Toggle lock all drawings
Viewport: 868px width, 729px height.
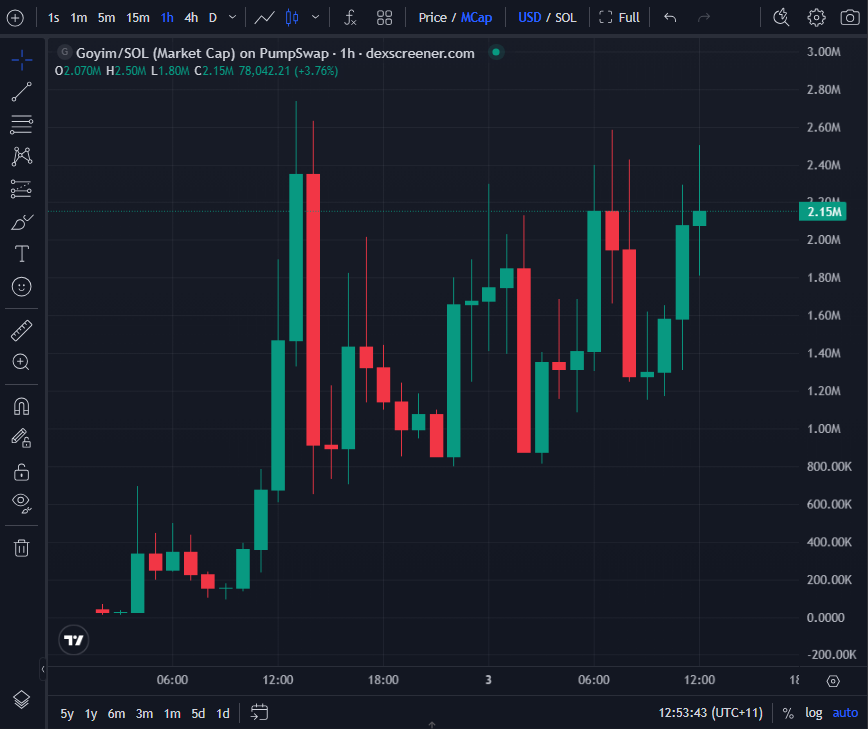[22, 472]
